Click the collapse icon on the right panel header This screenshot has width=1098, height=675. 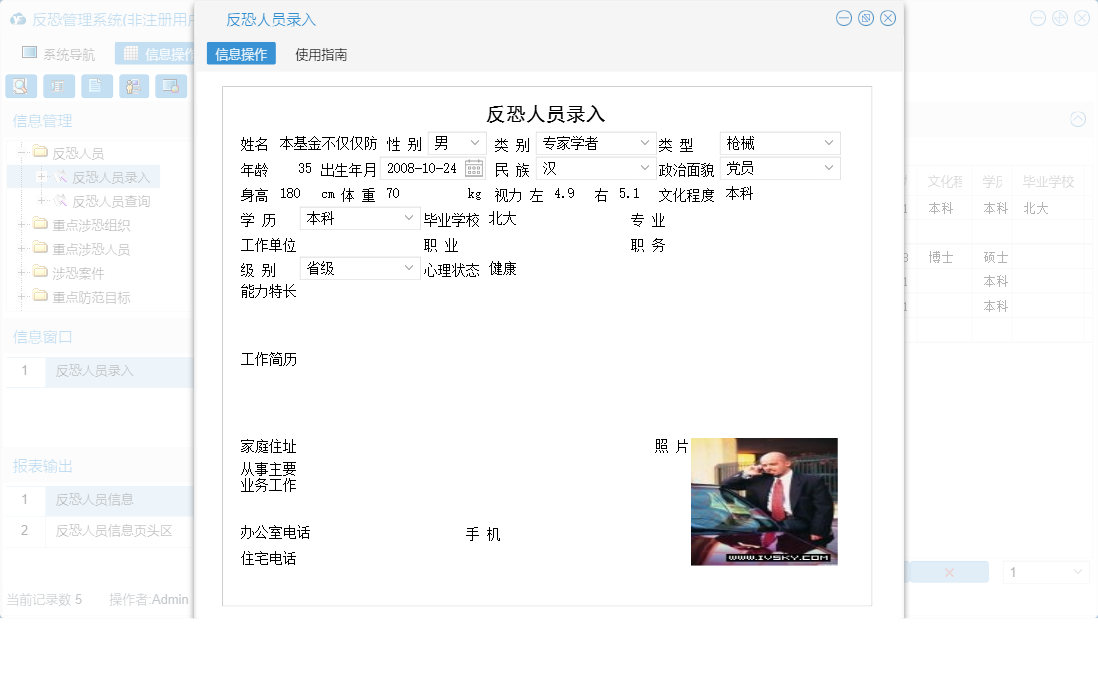(1078, 119)
